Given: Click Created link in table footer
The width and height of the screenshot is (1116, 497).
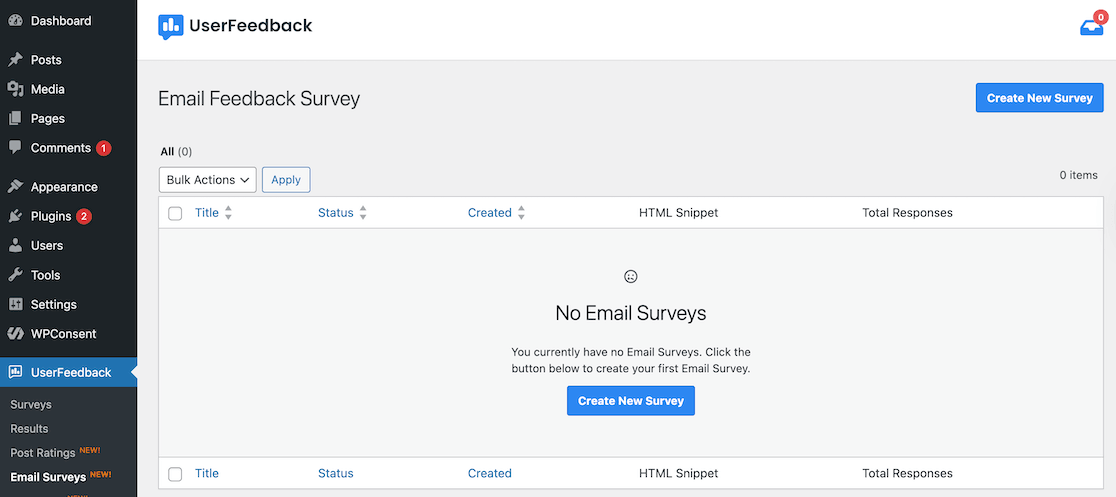Looking at the screenshot, I should (x=490, y=474).
